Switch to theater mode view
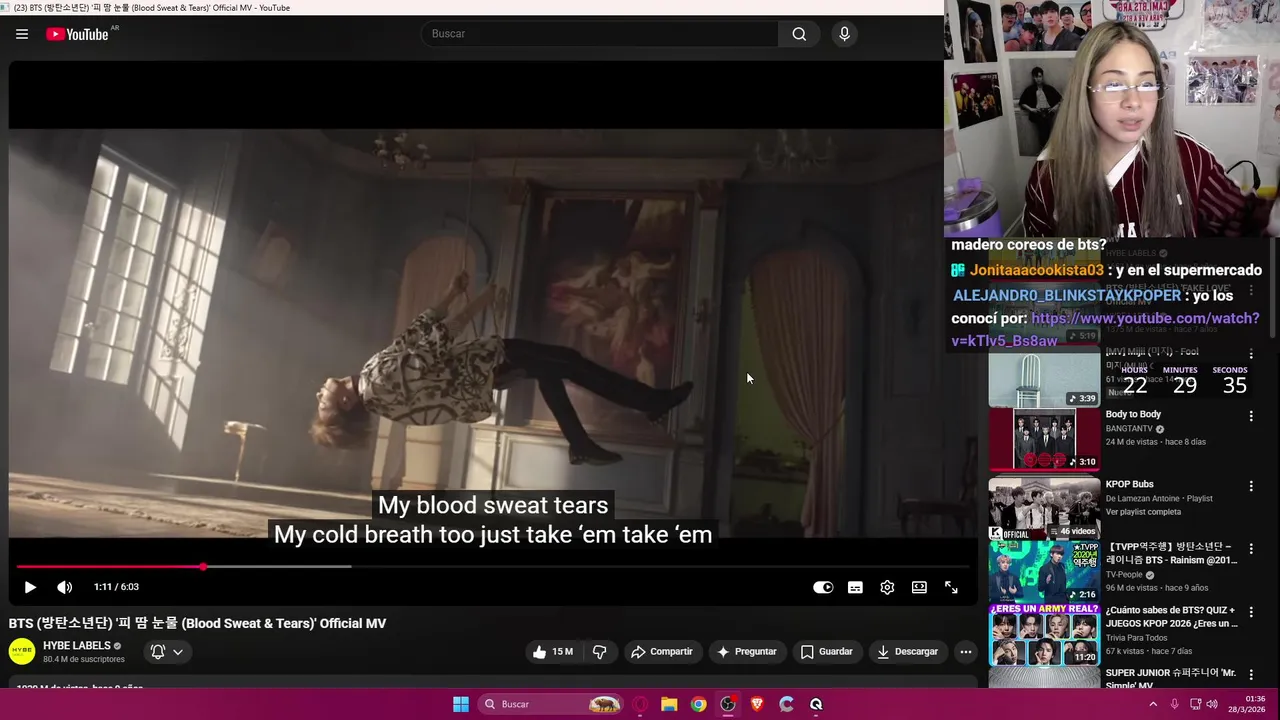The height and width of the screenshot is (720, 1280). pos(919,587)
